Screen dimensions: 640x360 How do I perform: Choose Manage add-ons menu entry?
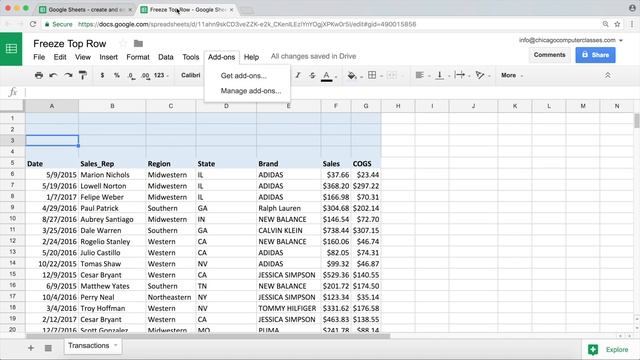[x=251, y=91]
